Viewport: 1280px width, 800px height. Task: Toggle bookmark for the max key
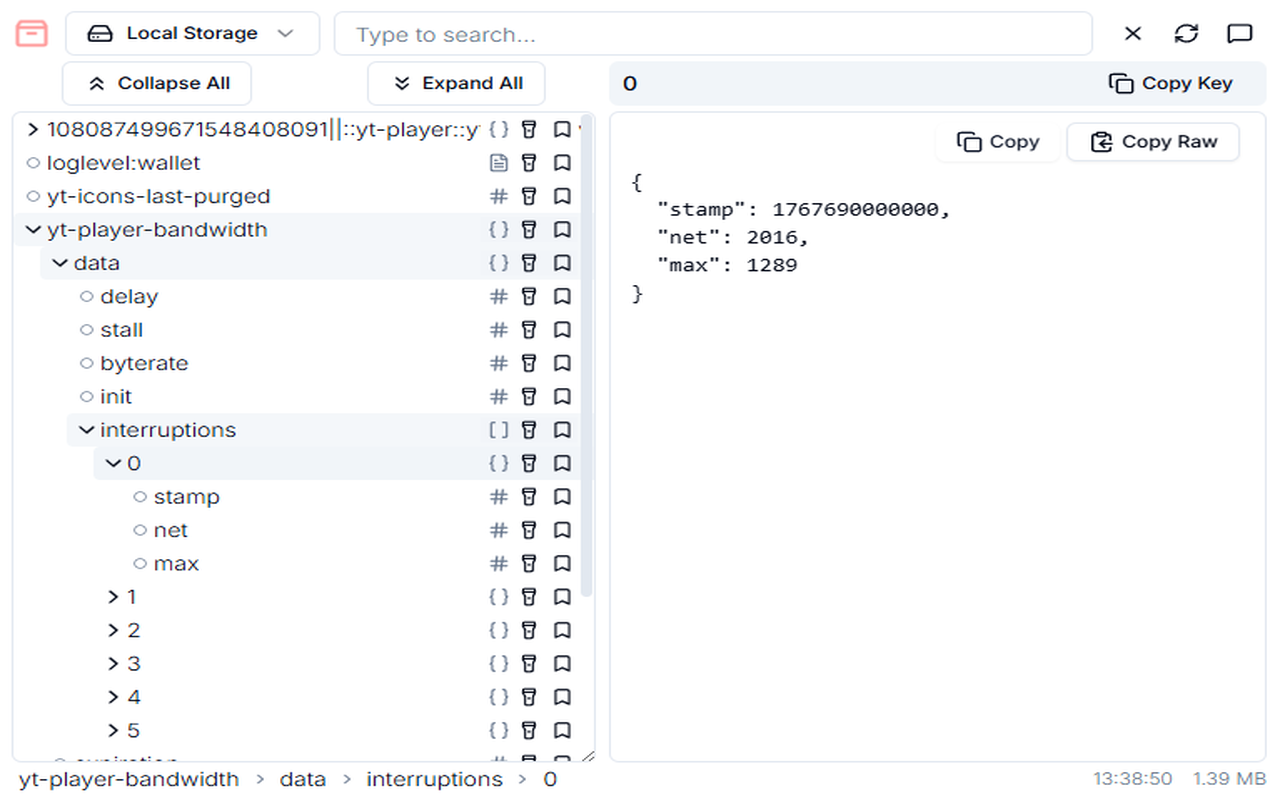click(562, 563)
